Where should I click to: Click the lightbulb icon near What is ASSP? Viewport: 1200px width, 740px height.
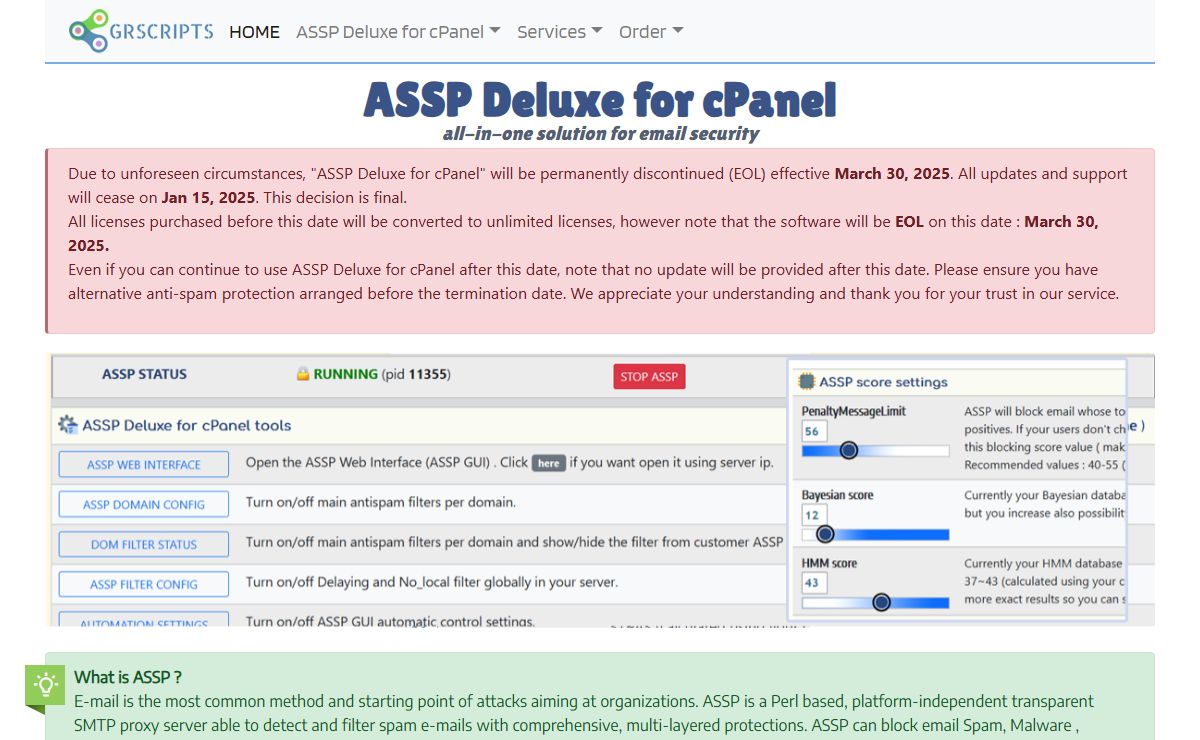coord(45,684)
